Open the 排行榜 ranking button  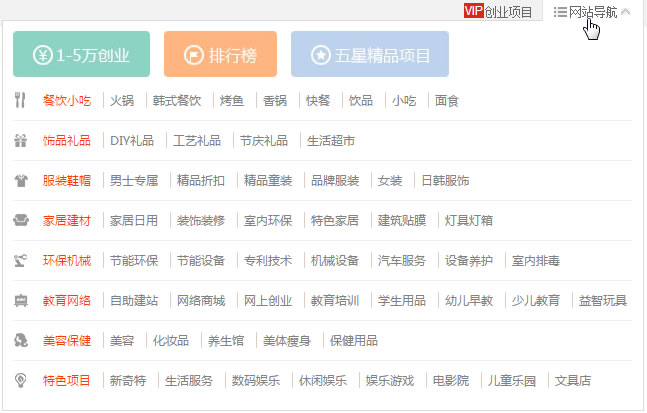(x=220, y=54)
